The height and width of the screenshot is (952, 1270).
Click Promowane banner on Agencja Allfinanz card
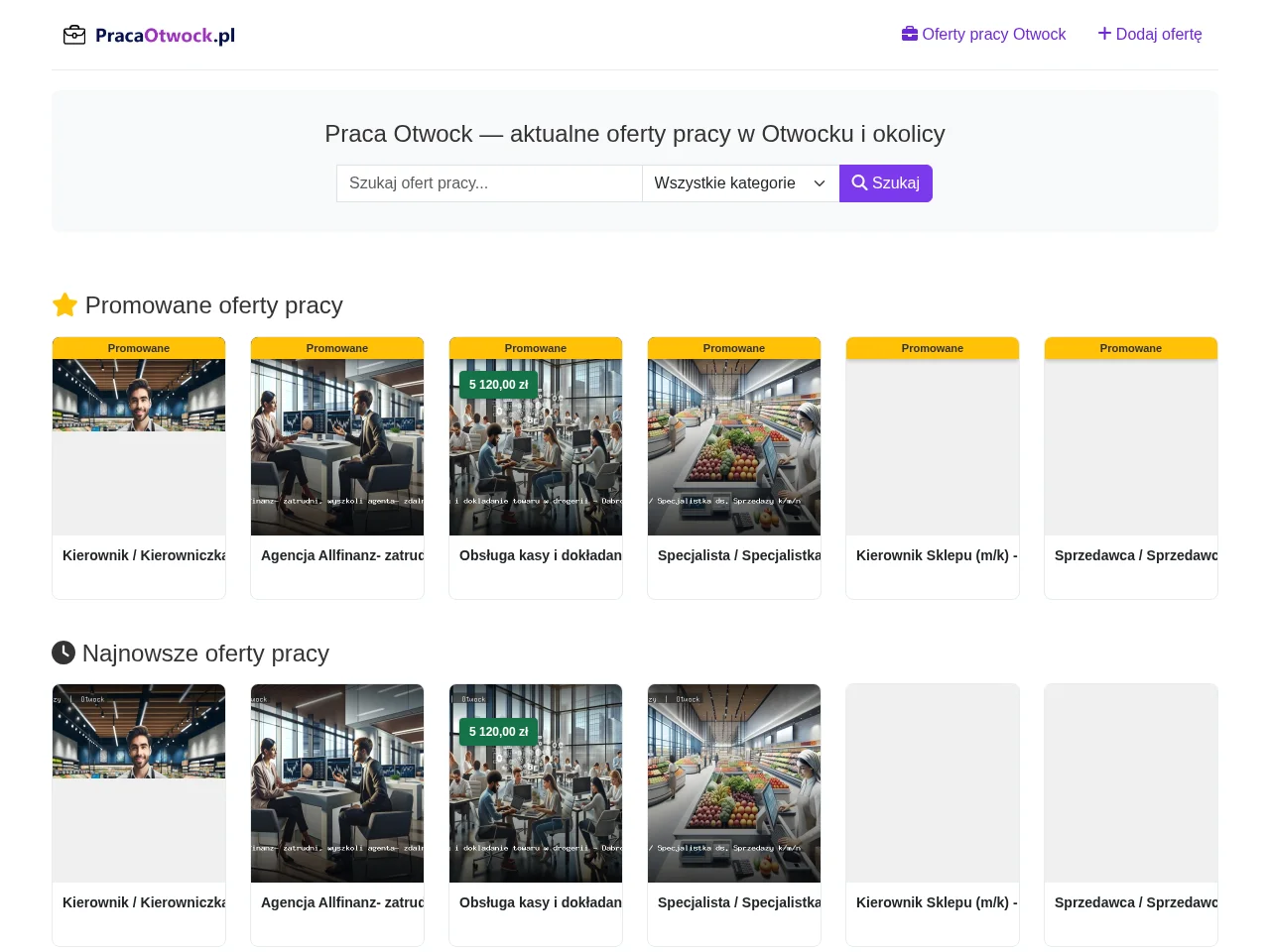click(x=337, y=348)
